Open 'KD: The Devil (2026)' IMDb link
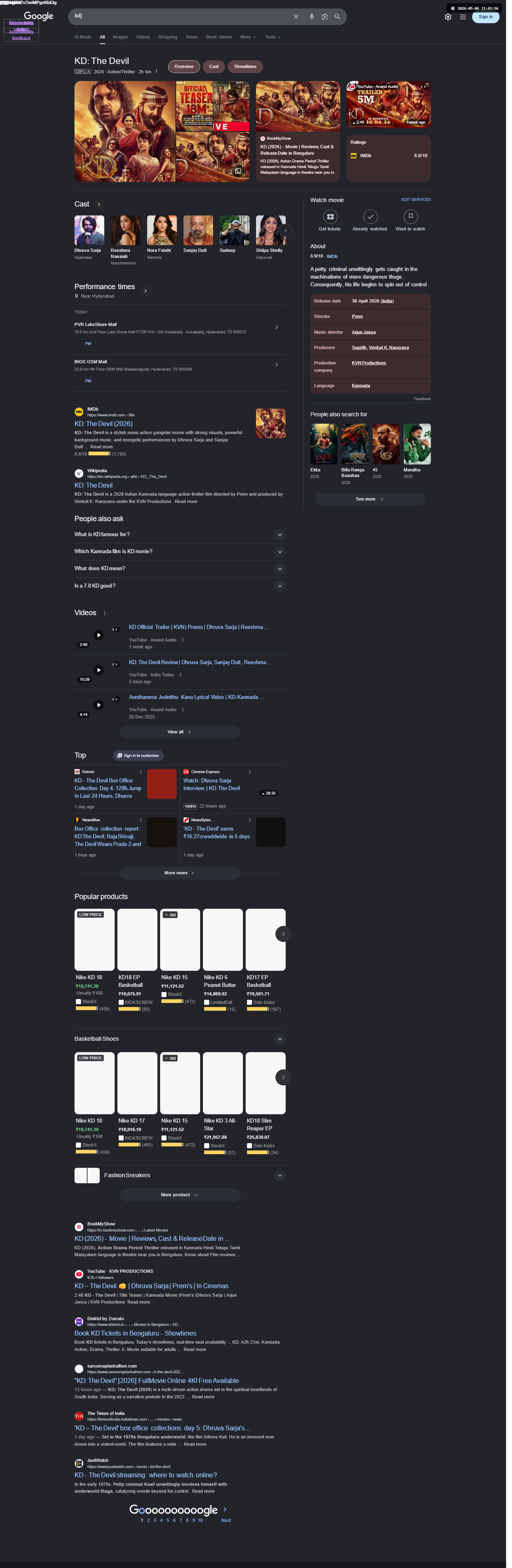 click(104, 424)
